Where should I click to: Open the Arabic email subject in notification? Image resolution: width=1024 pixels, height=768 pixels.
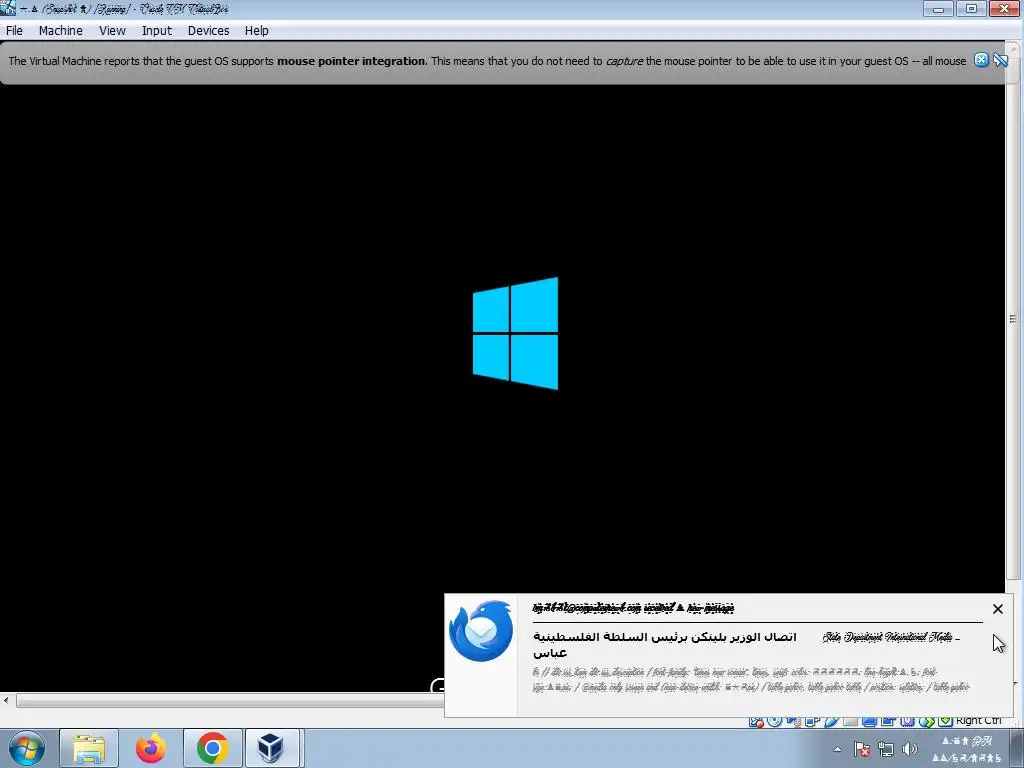click(x=664, y=645)
